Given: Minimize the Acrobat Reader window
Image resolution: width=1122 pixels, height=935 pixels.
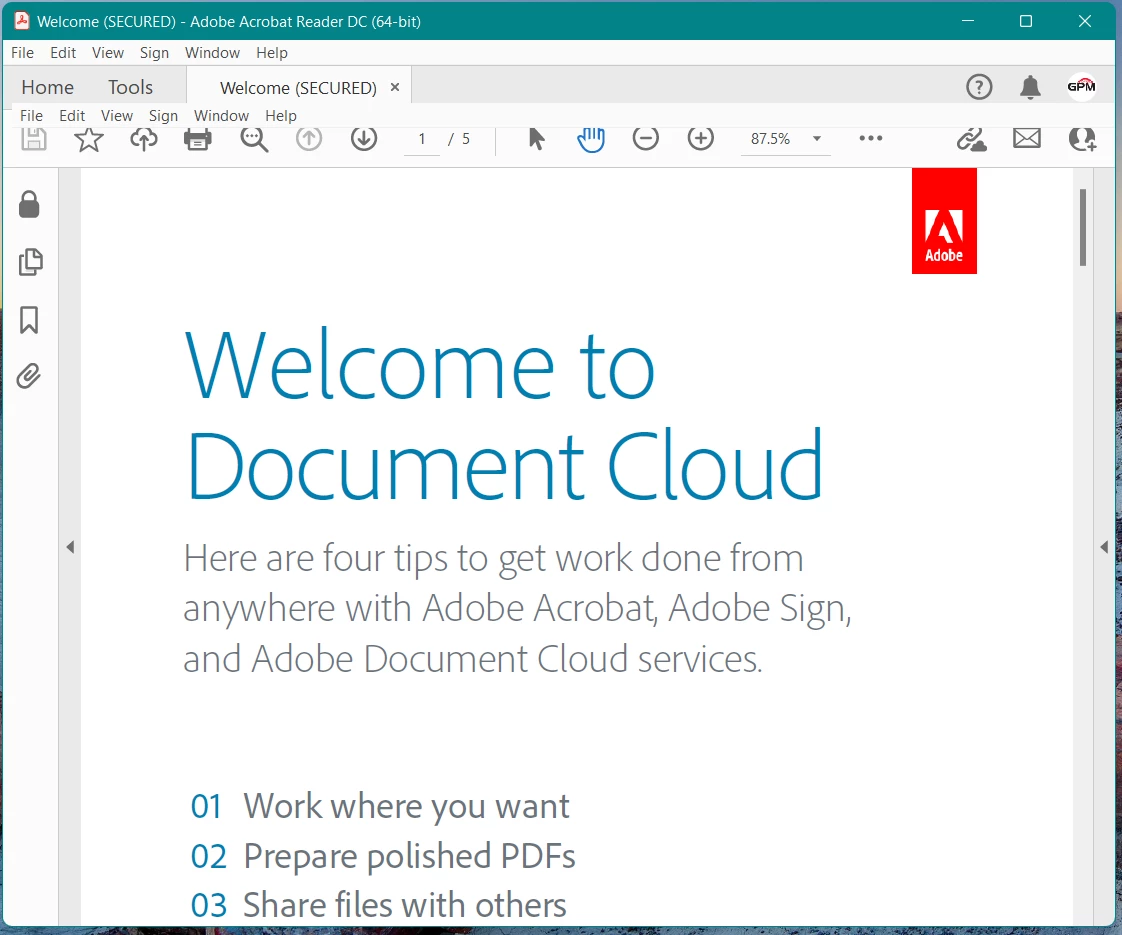Looking at the screenshot, I should click(x=968, y=21).
